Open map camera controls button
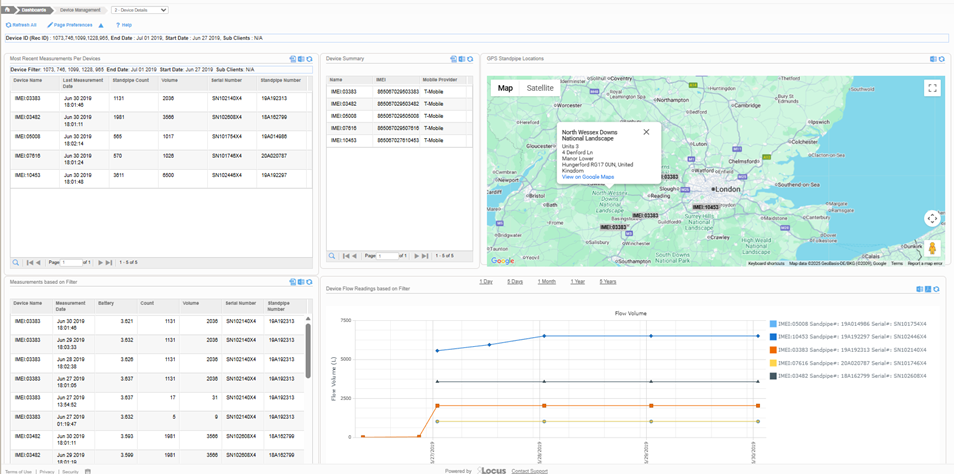The image size is (954, 474). 932,218
